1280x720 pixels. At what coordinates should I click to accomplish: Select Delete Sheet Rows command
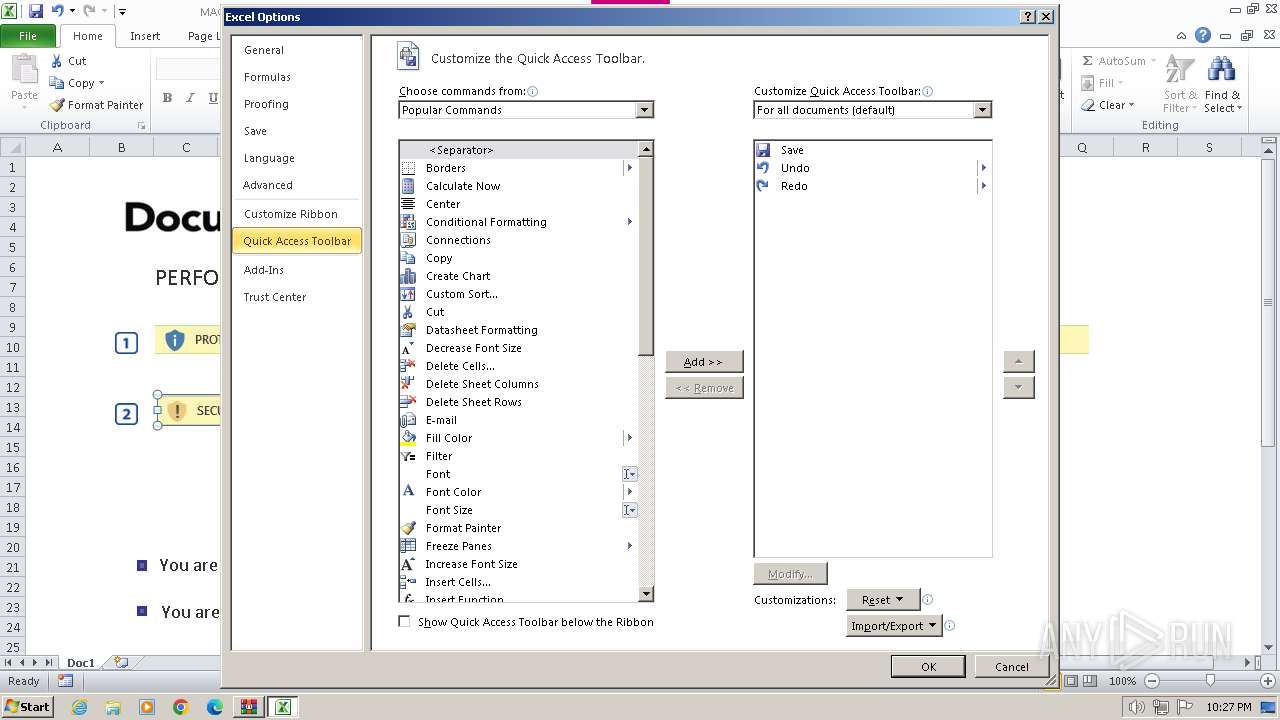[518, 402]
